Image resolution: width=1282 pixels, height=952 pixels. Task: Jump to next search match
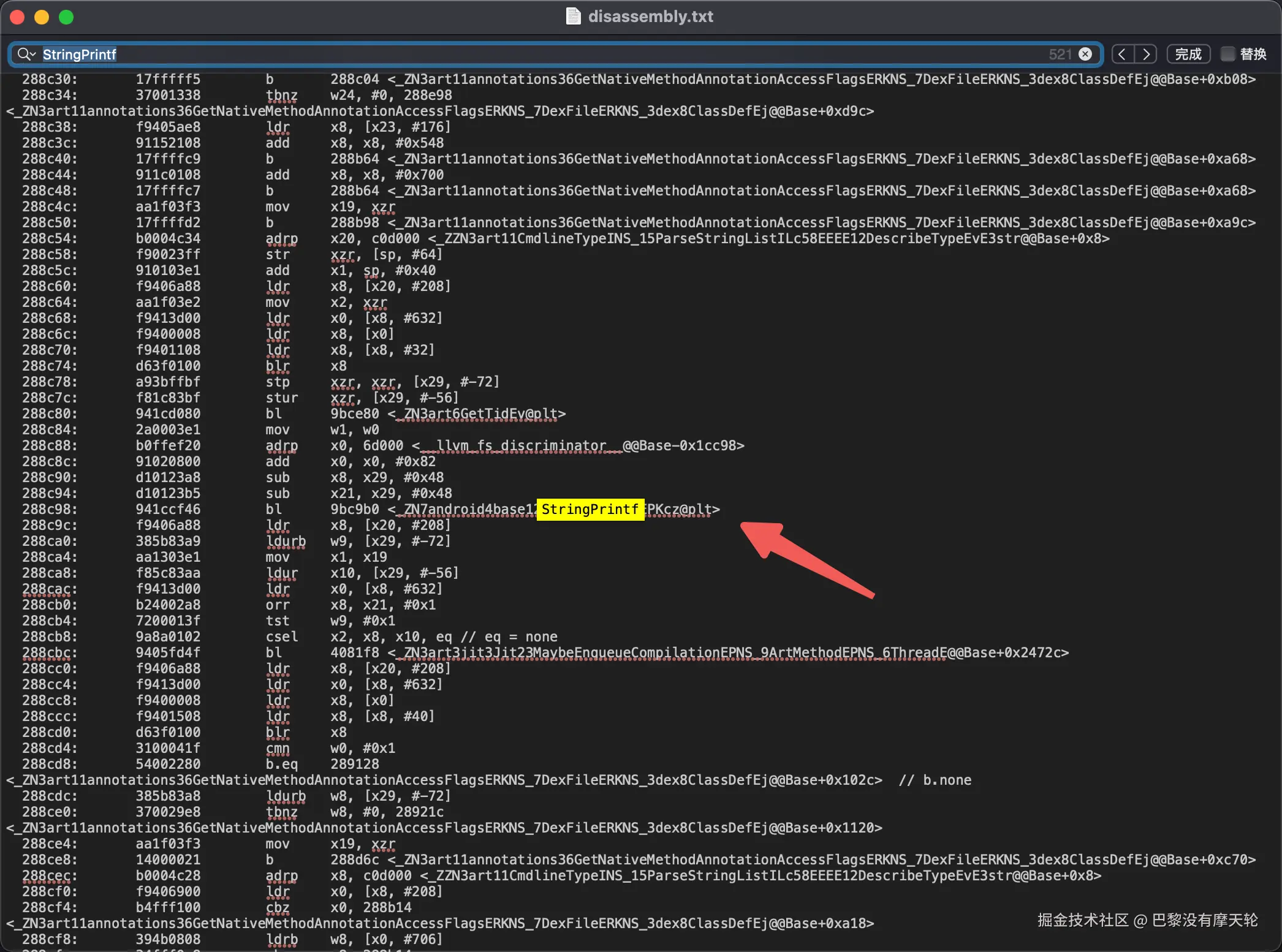(1145, 54)
